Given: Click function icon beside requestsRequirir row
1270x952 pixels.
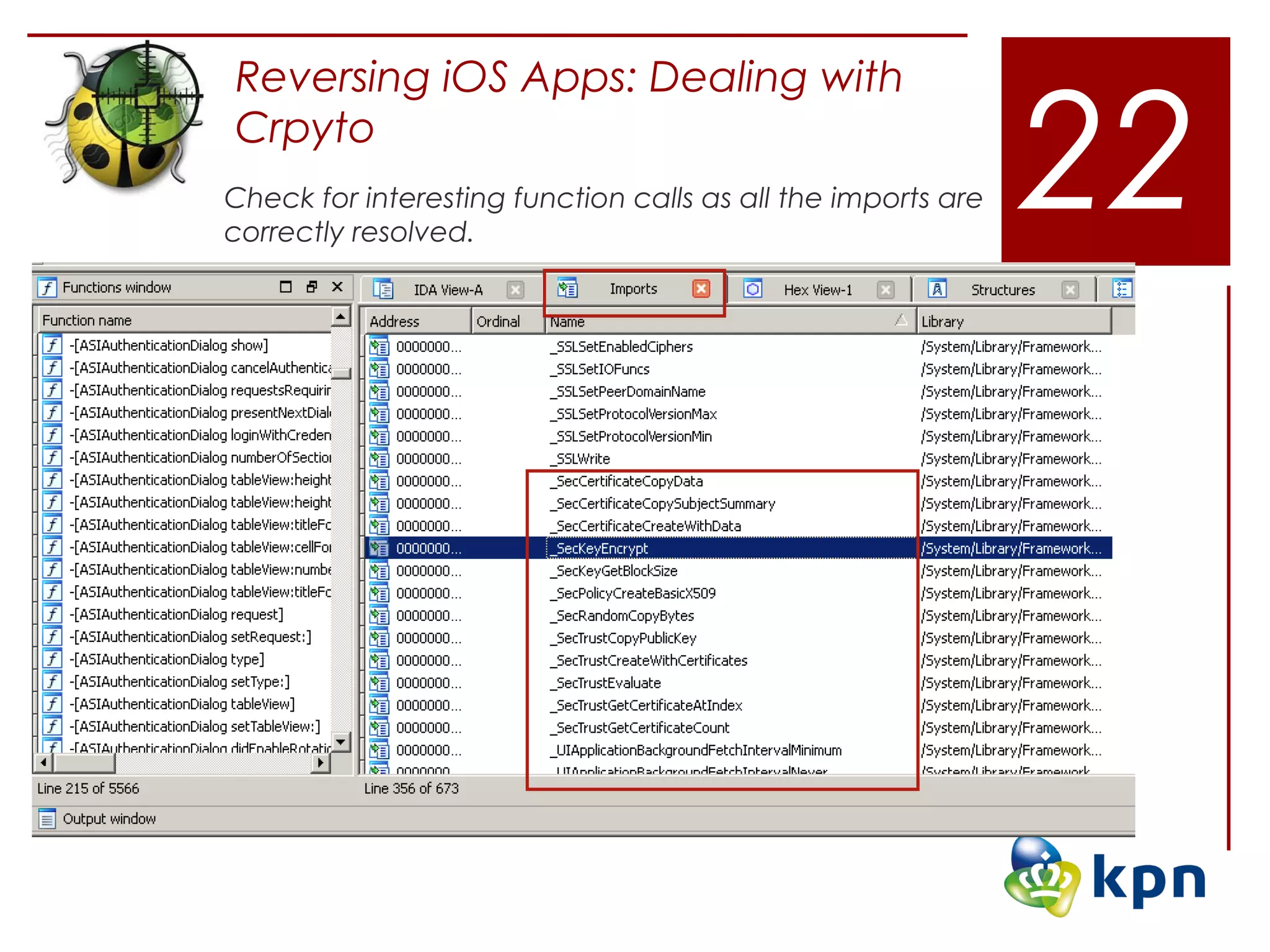Looking at the screenshot, I should [53, 390].
